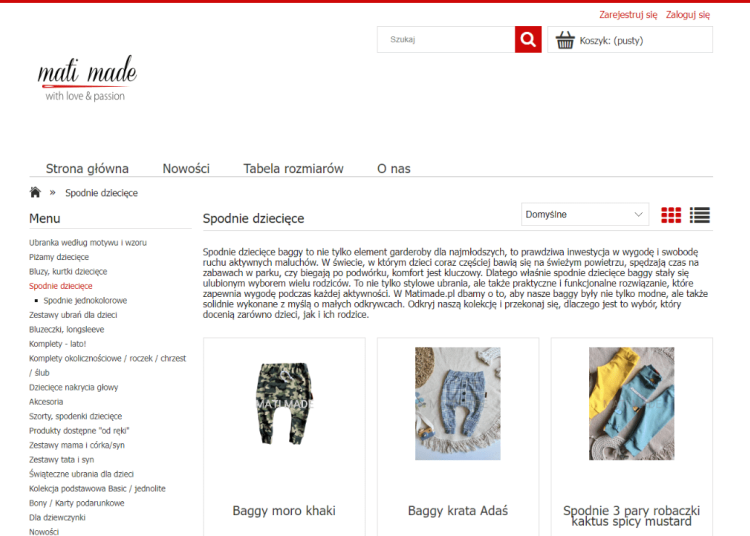Click the Zaloguj się link
Screen dimensions: 750x536
point(688,15)
